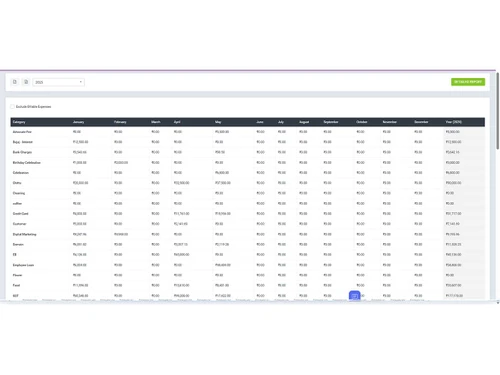
Task: Click the May amount for Advocate Fee
Action: click(222, 132)
